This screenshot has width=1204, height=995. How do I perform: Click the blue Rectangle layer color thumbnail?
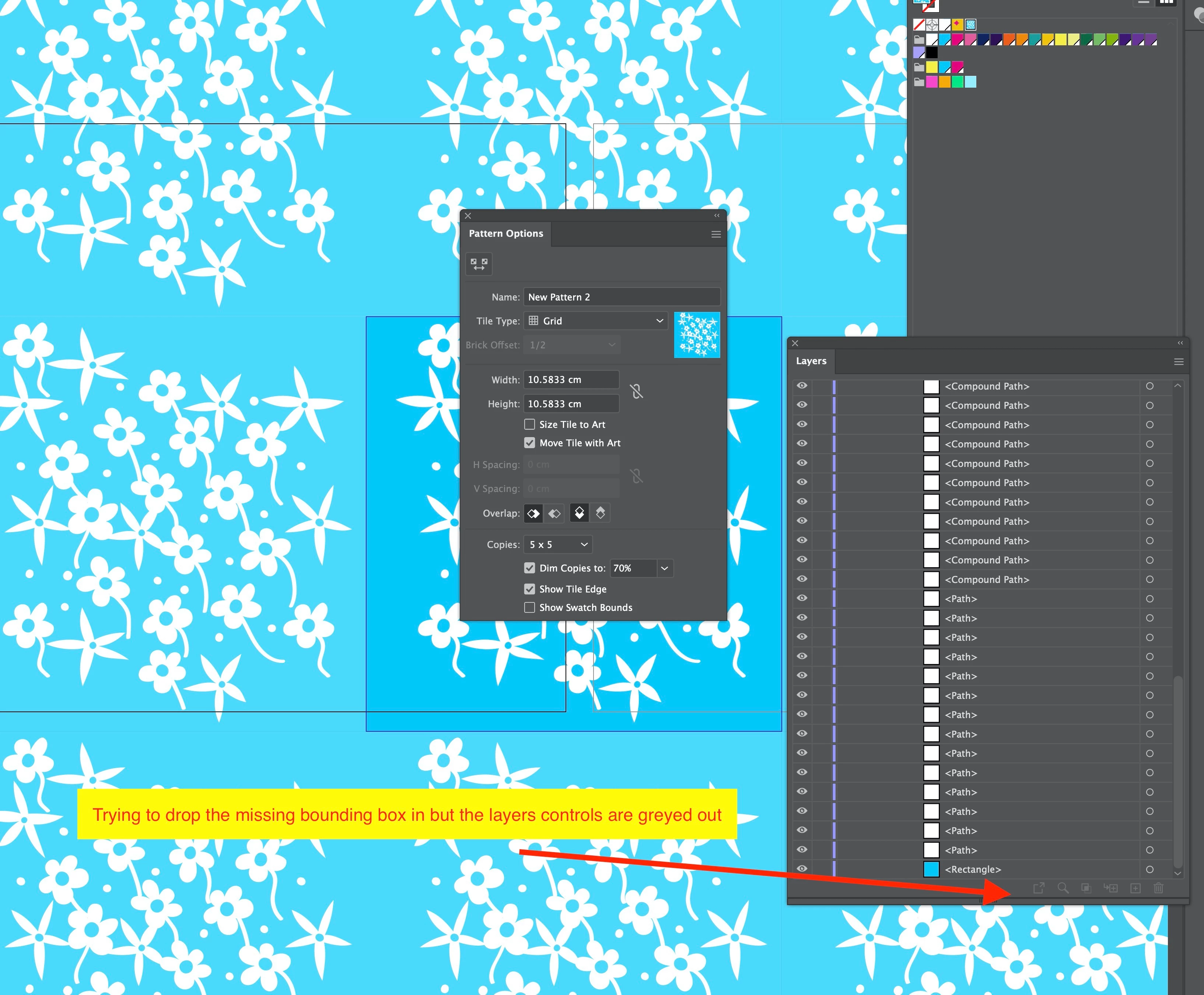[931, 869]
